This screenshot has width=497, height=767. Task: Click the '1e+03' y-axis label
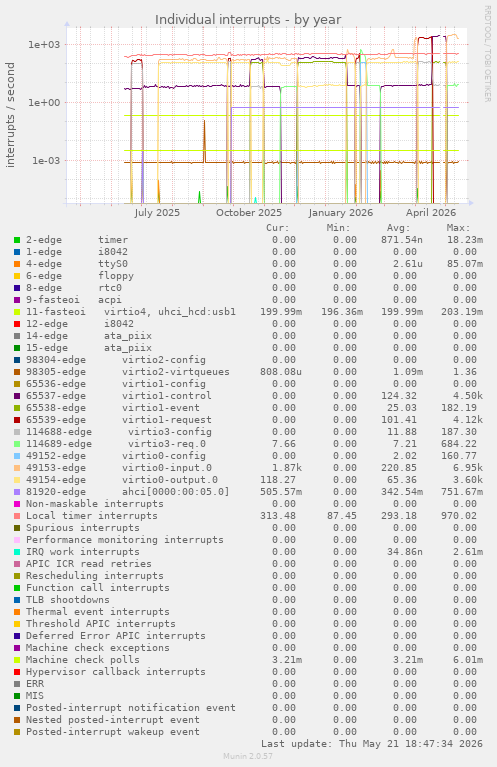click(44, 45)
